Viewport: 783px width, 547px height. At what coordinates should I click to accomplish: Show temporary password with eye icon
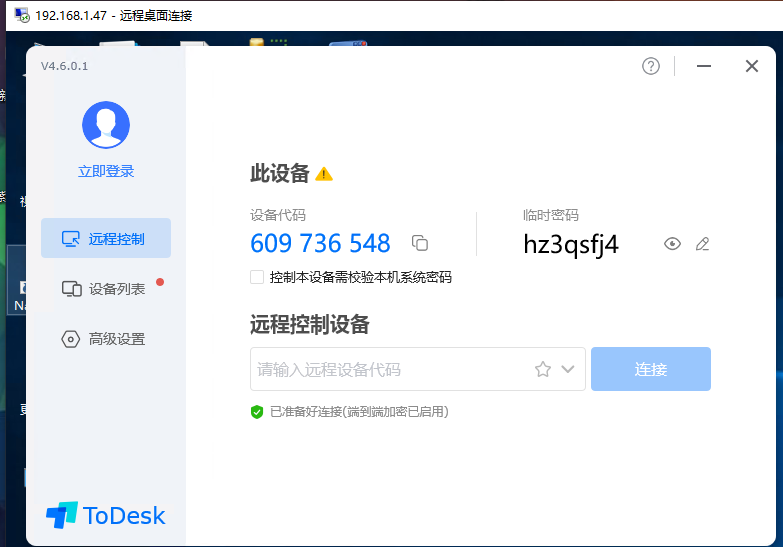[672, 243]
